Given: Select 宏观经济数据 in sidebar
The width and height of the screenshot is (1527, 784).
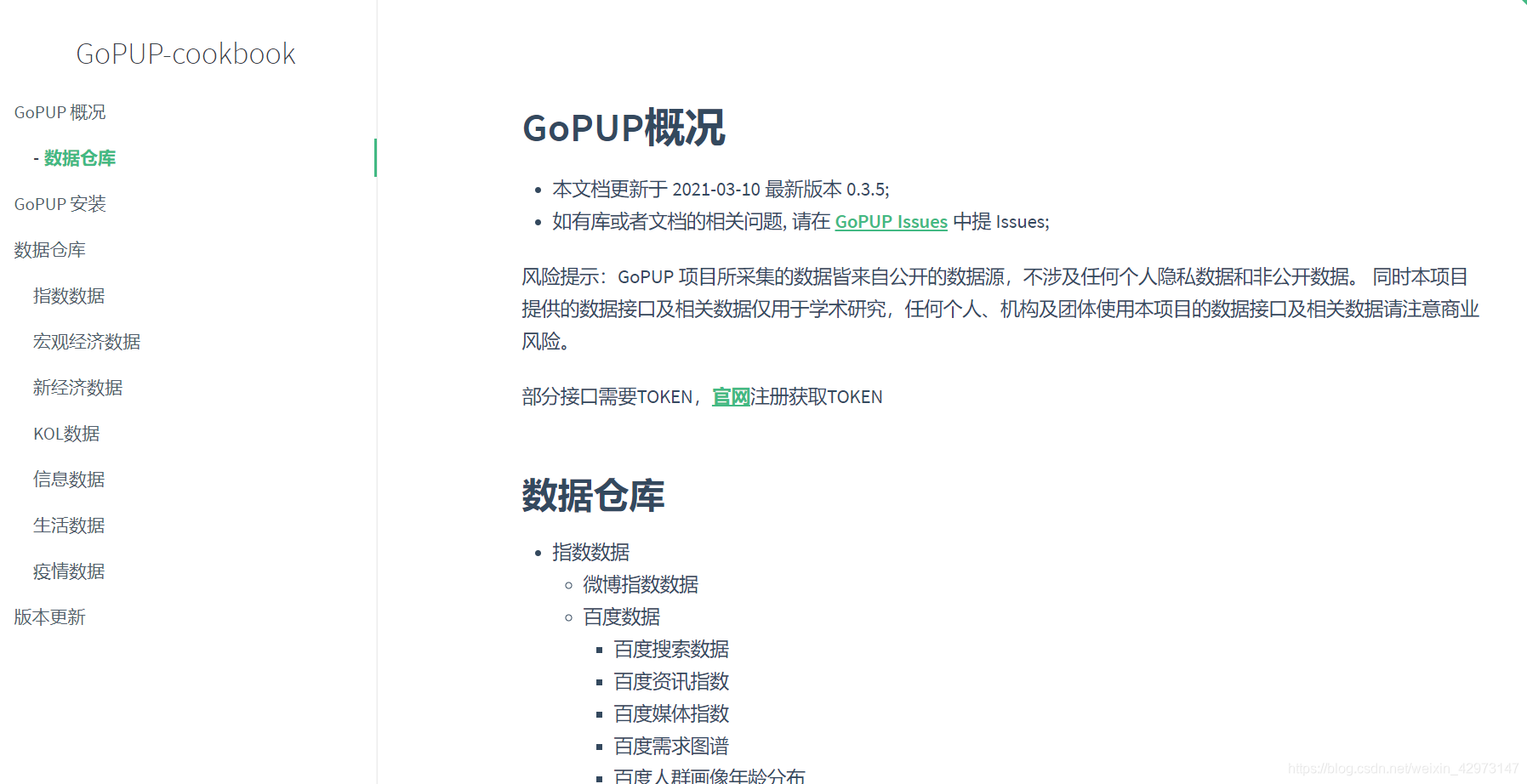Looking at the screenshot, I should pyautogui.click(x=87, y=341).
